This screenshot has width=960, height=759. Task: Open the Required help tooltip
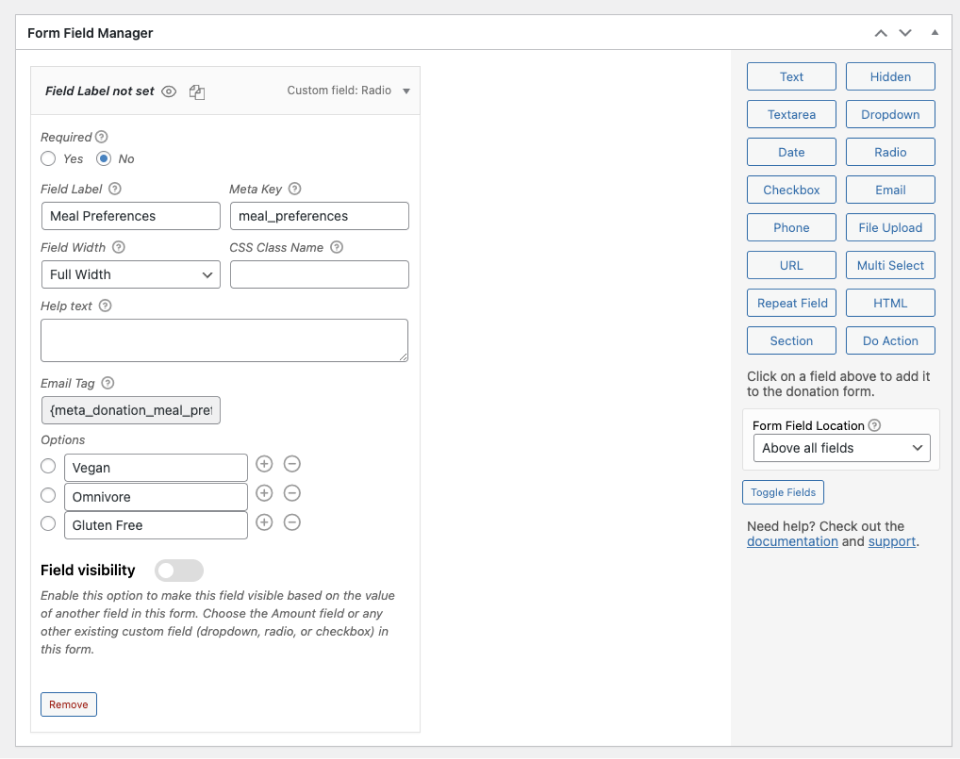(98, 136)
